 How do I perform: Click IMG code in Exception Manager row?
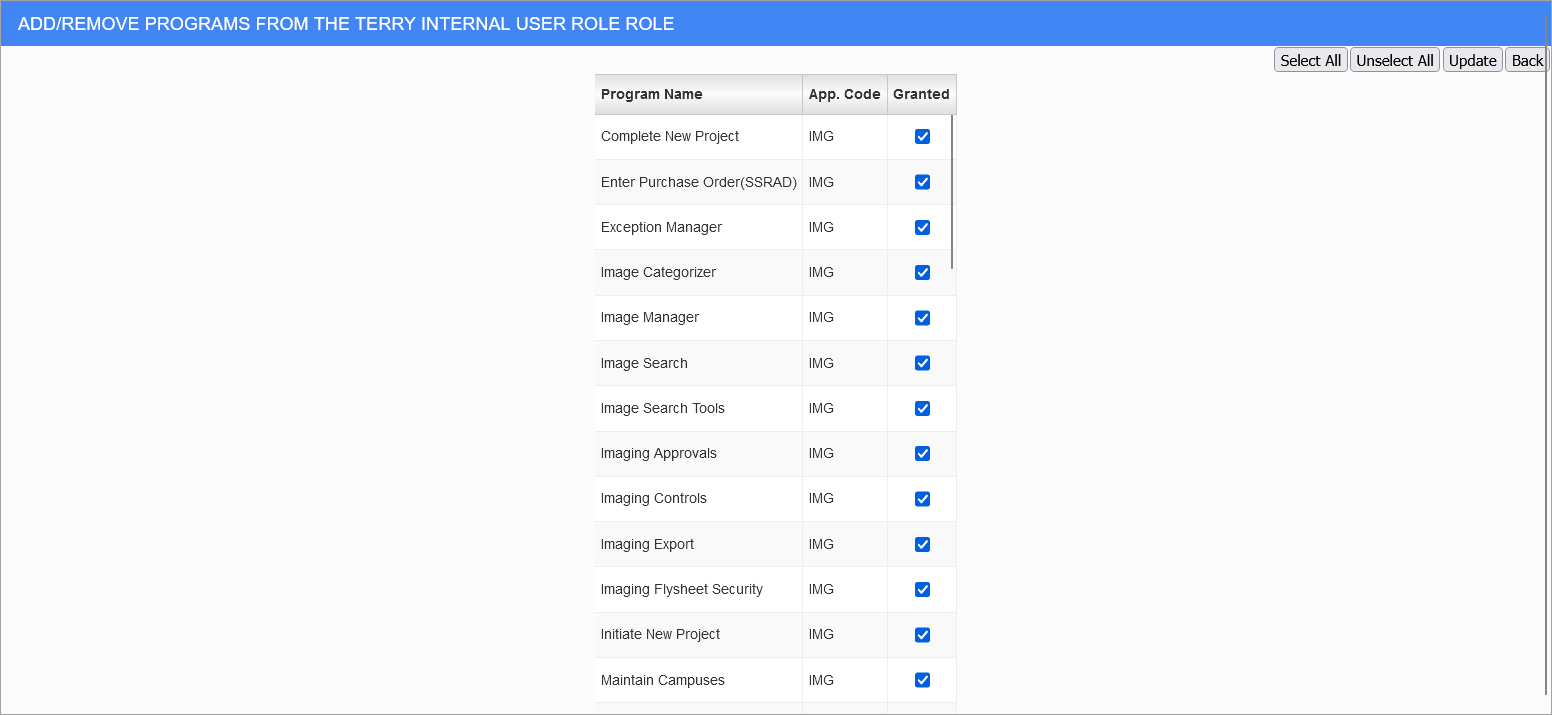pyautogui.click(x=821, y=227)
